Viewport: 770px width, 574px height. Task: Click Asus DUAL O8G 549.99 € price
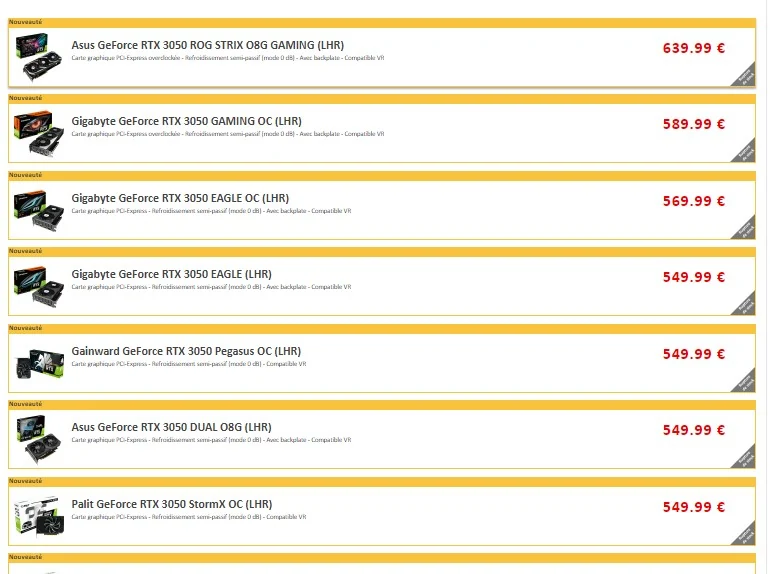[x=693, y=430]
